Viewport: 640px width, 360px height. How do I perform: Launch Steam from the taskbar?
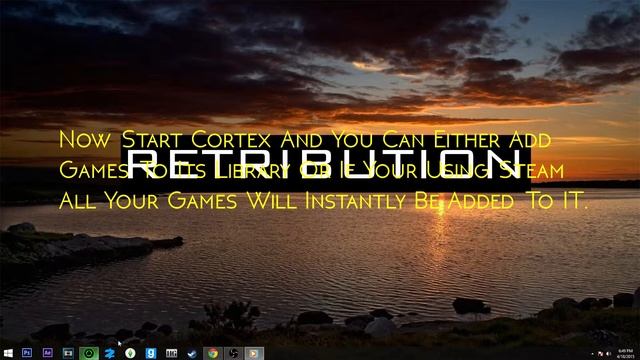coord(192,353)
